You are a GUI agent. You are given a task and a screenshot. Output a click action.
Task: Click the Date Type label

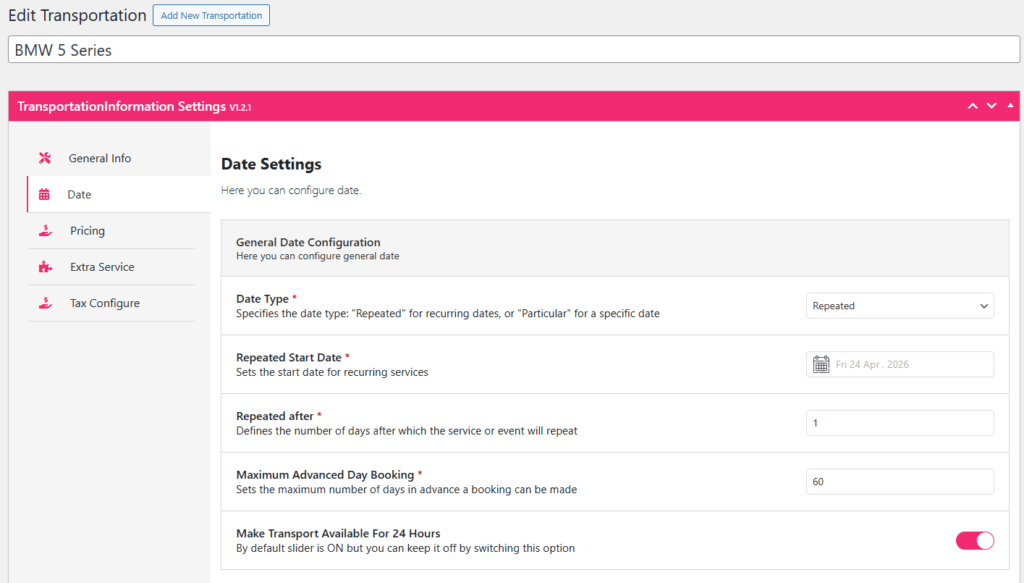(262, 298)
